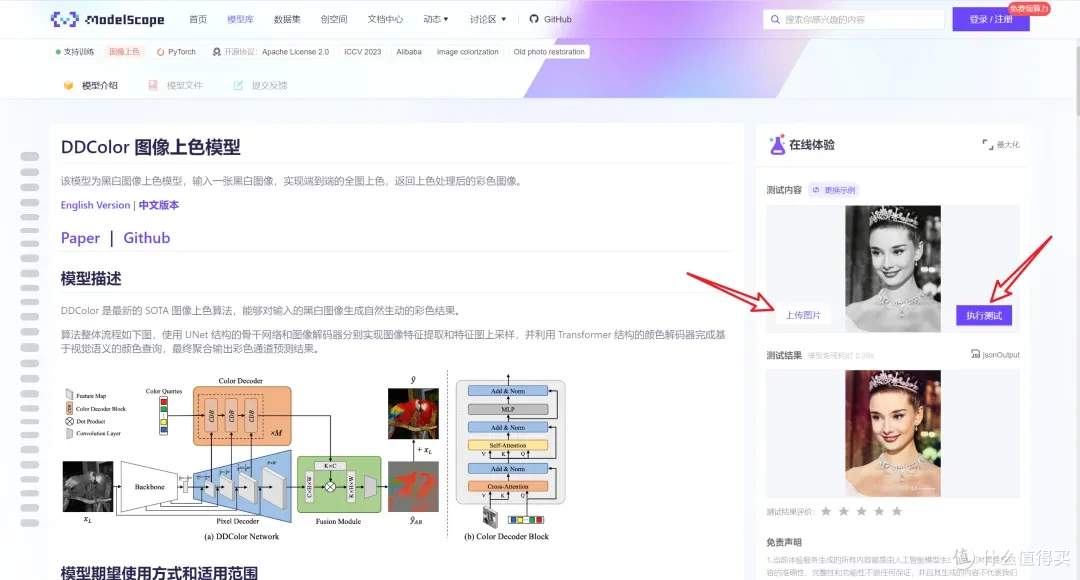This screenshot has height=580, width=1080.
Task: Click the Old photo restoration tag
Action: (549, 52)
